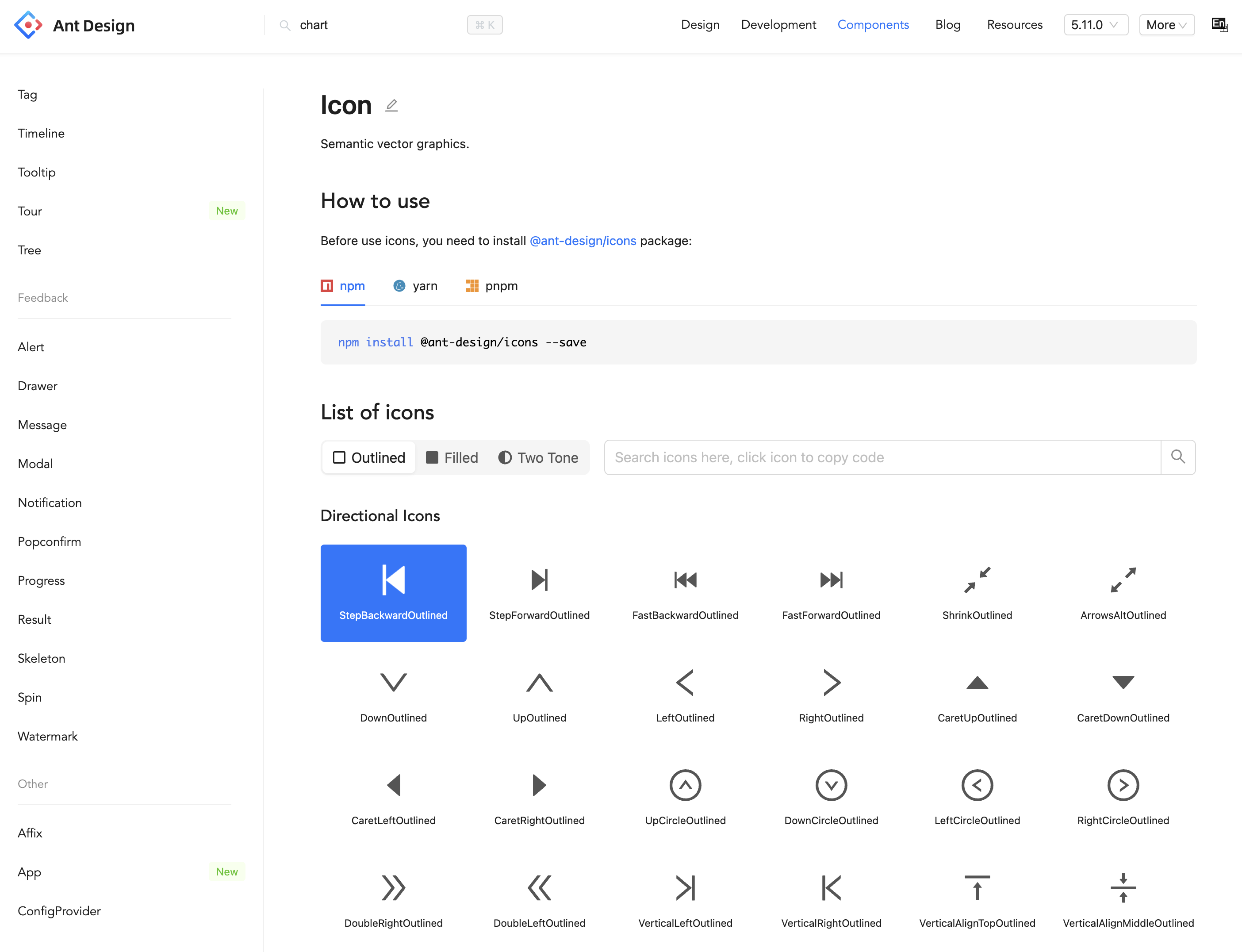Click the ShrinkOutlined icon
Image resolution: width=1242 pixels, height=952 pixels.
(x=977, y=592)
